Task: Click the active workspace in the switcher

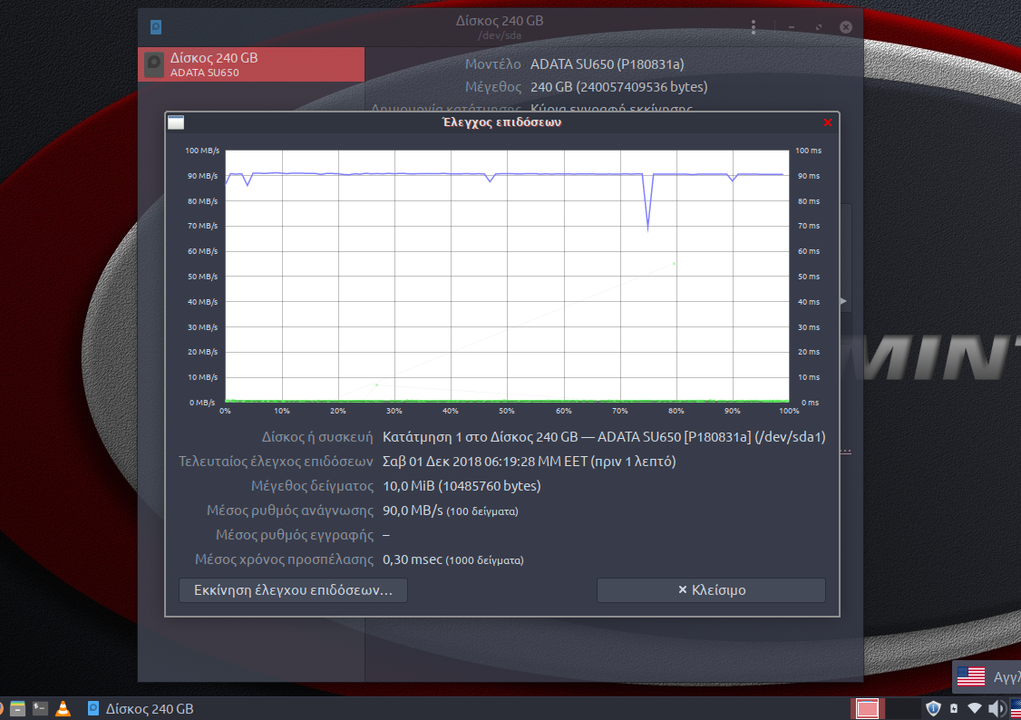Action: click(867, 708)
